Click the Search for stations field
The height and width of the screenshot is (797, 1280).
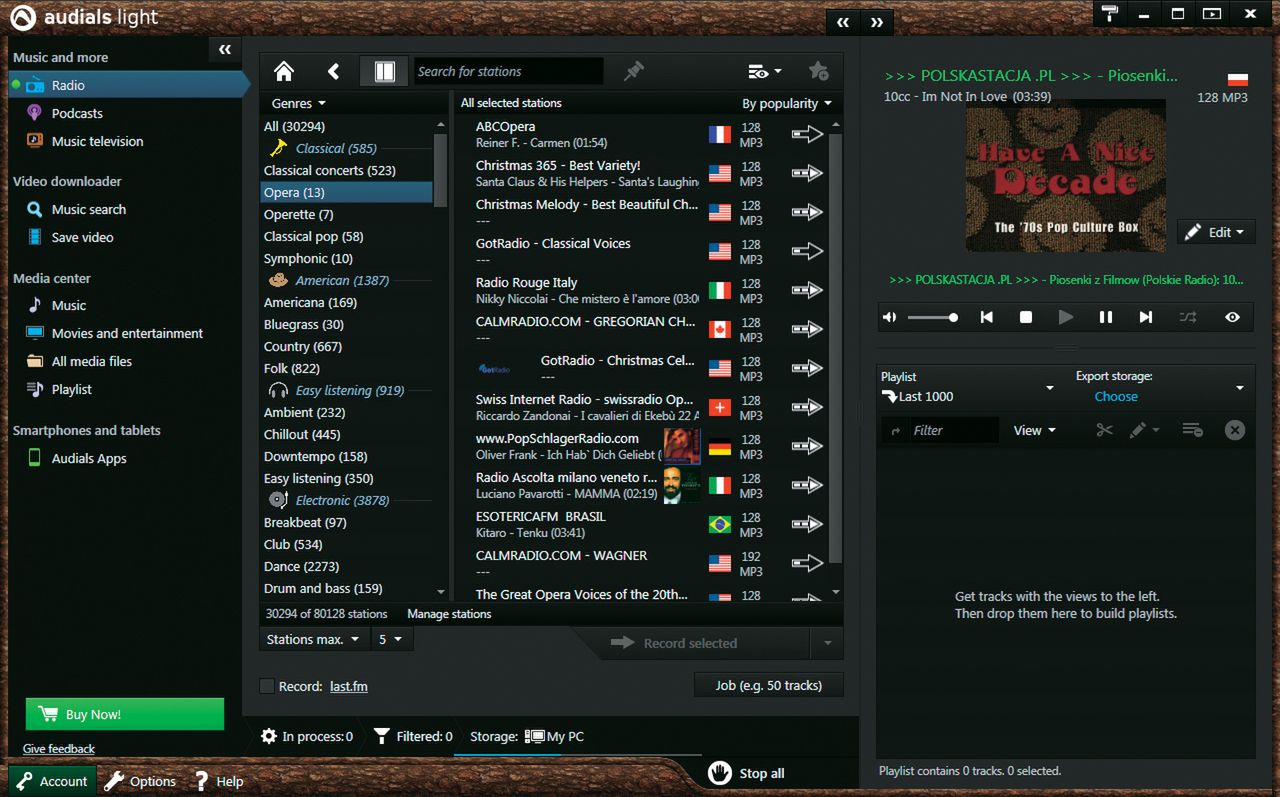point(508,71)
